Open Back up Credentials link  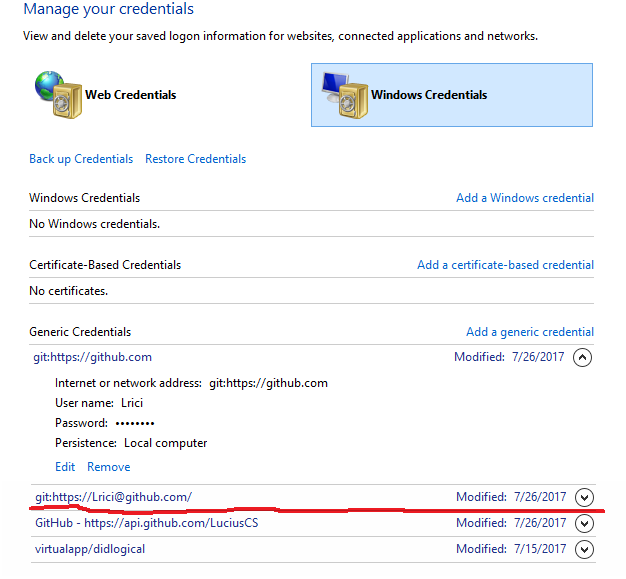coord(81,159)
